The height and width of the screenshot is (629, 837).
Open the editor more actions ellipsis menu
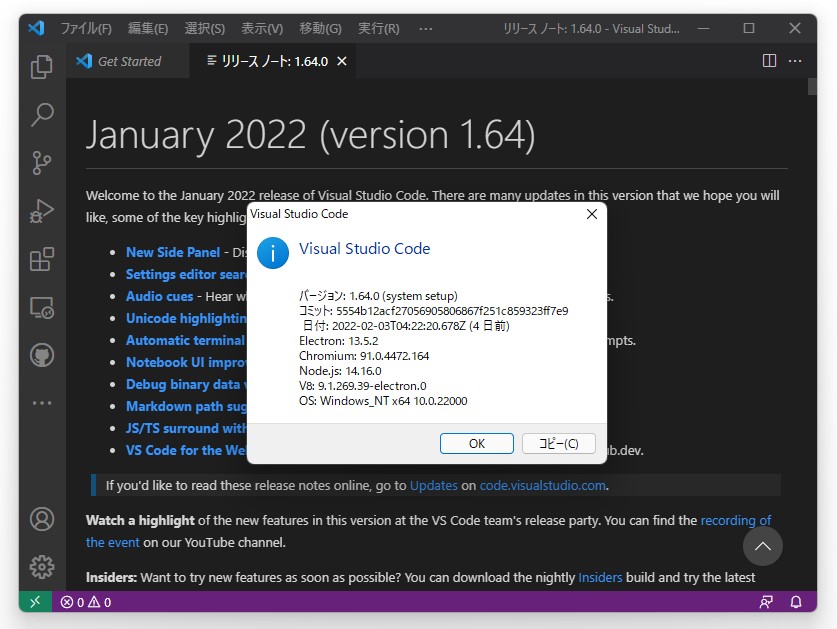tap(797, 60)
